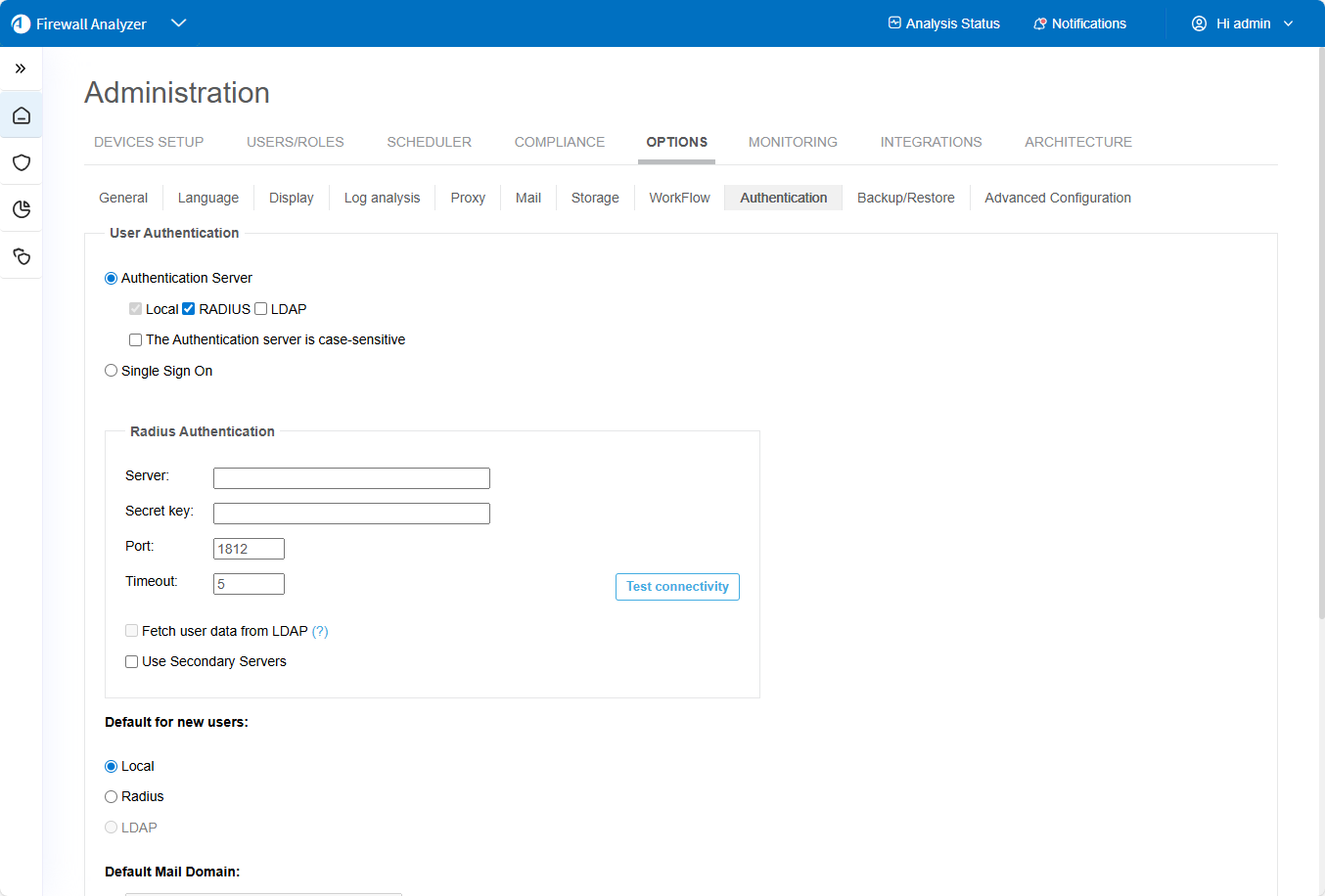Click the Test connectivity button
Viewport: 1325px width, 896px height.
[677, 587]
